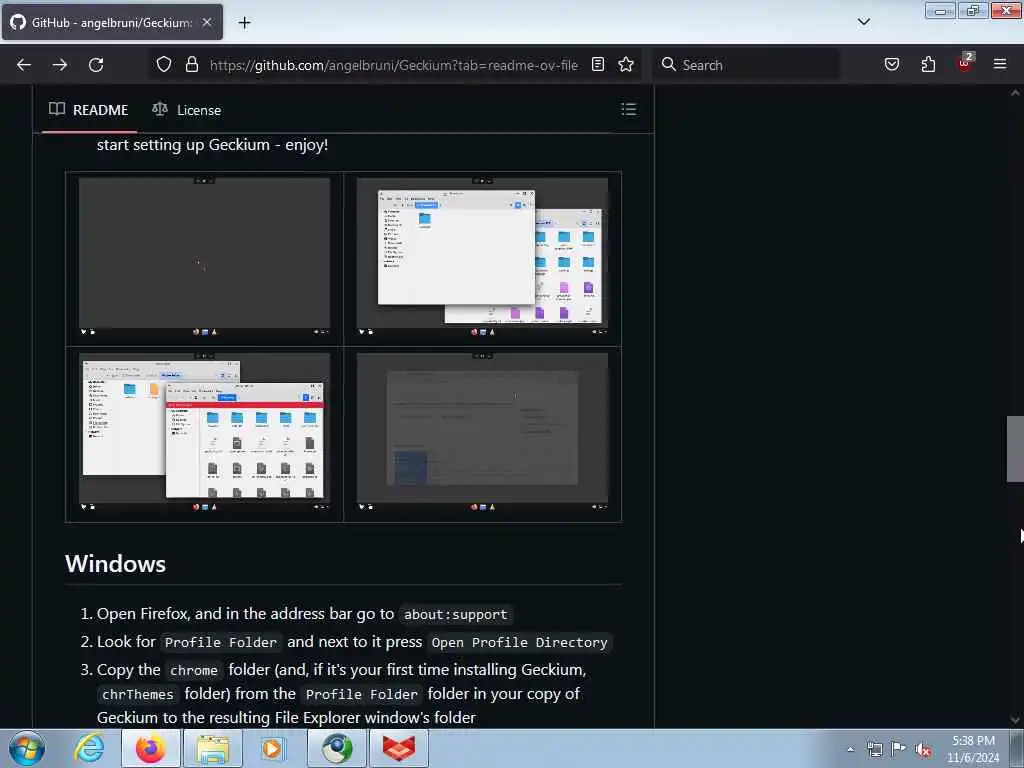The image size is (1024, 768).
Task: Open the Pocket save icon
Action: (x=891, y=64)
